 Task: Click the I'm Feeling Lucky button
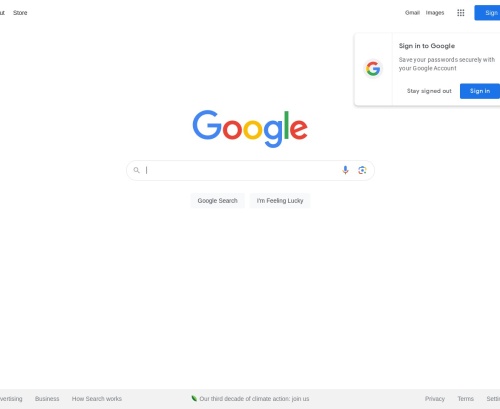[280, 201]
